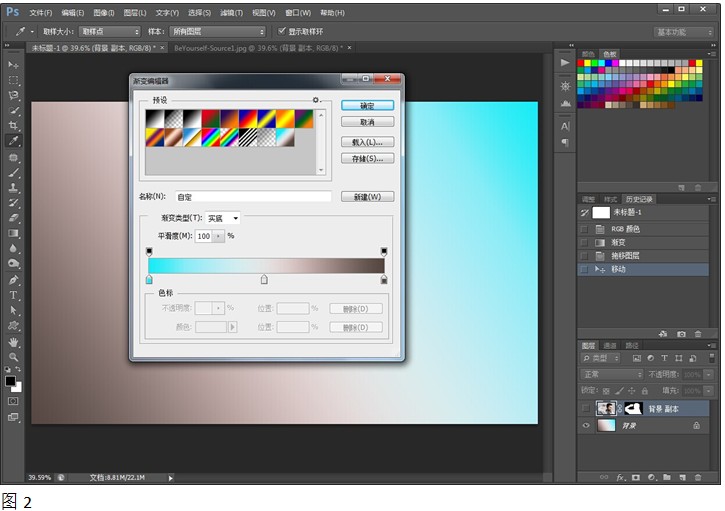Add layer style via fx icon

point(620,477)
